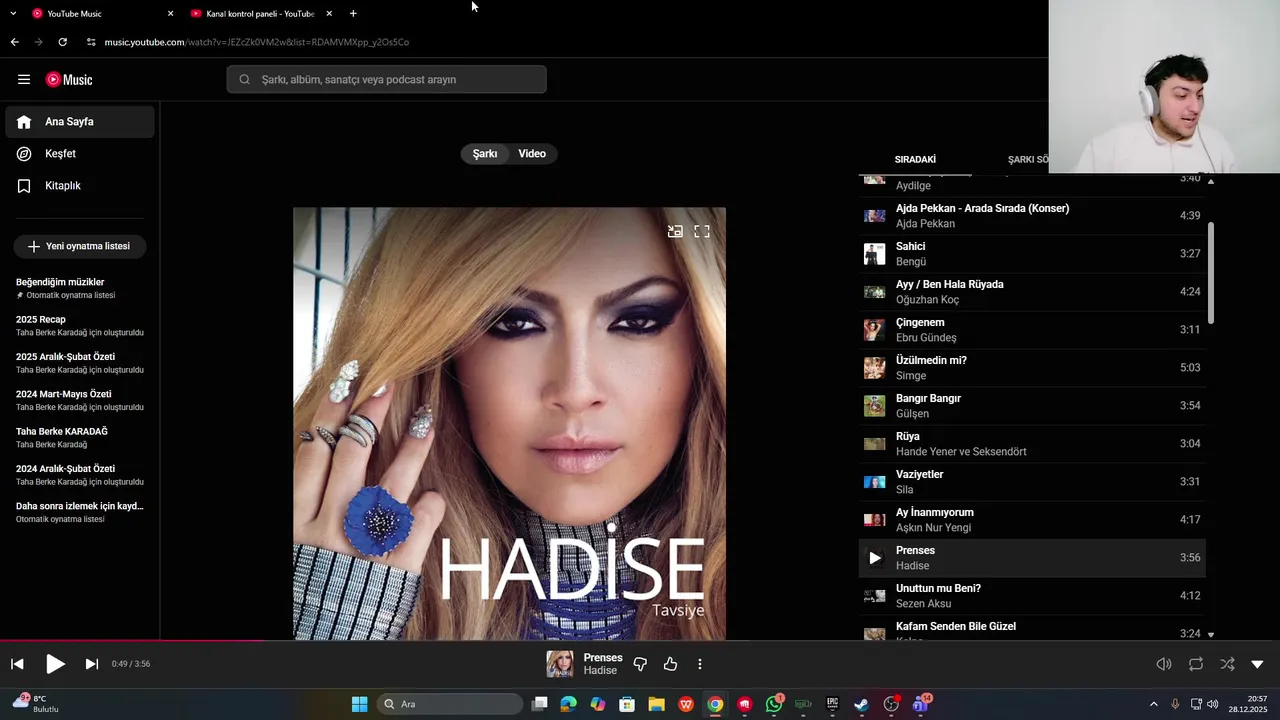This screenshot has width=1280, height=720.
Task: Open Beğendiğim müzikler playlist
Action: click(80, 288)
